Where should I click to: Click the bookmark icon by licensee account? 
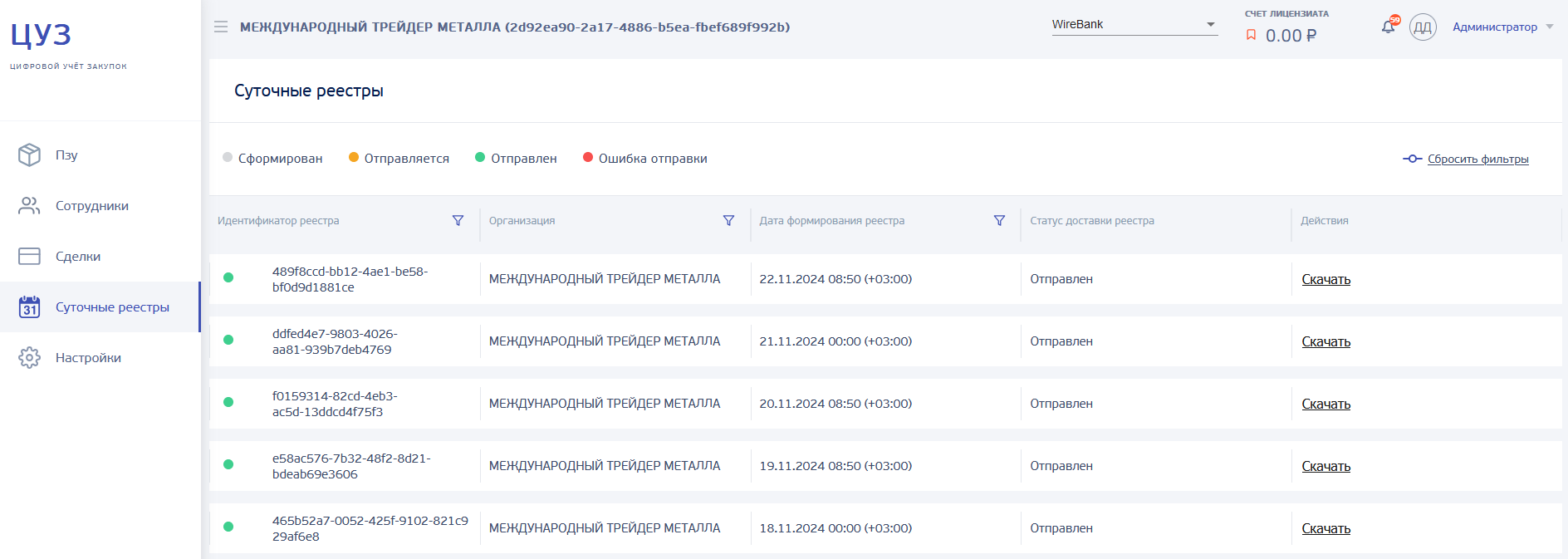click(1251, 35)
